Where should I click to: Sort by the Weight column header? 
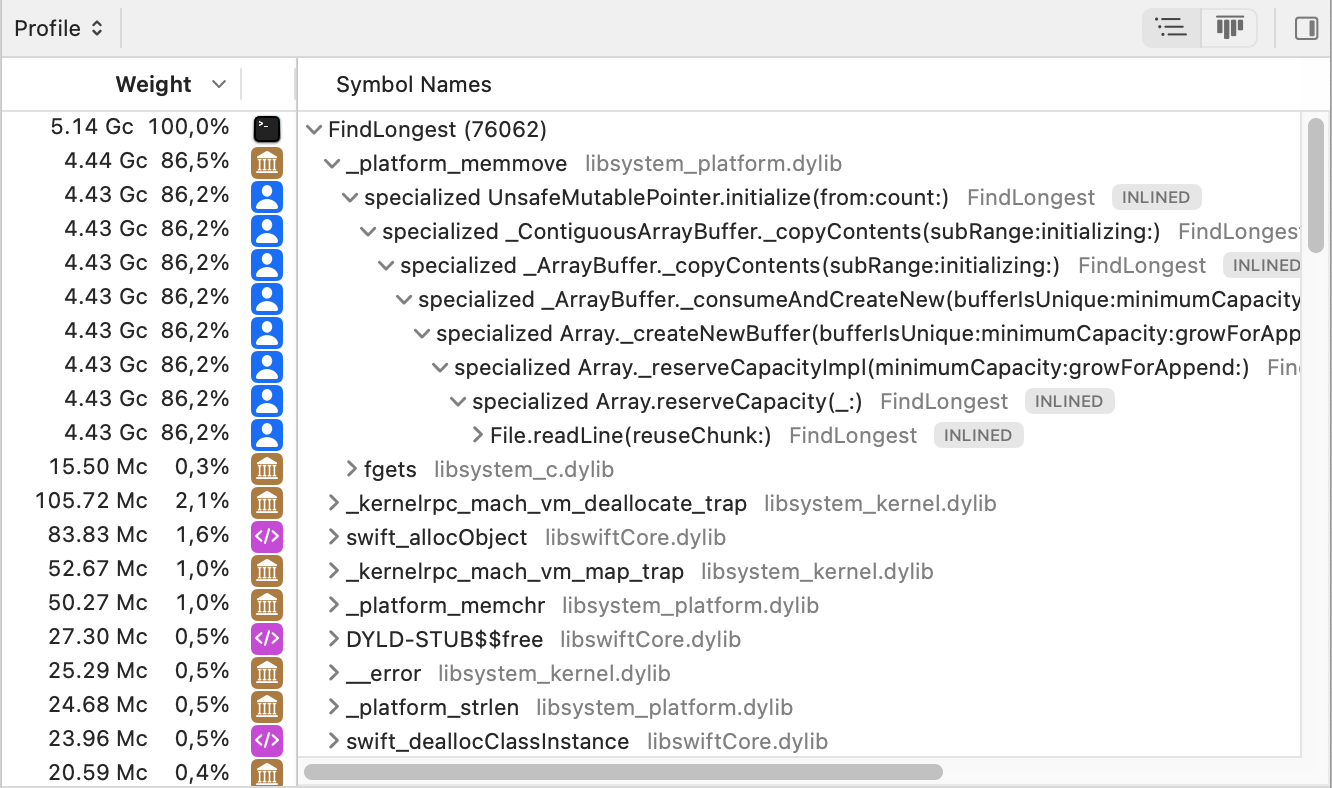point(153,85)
